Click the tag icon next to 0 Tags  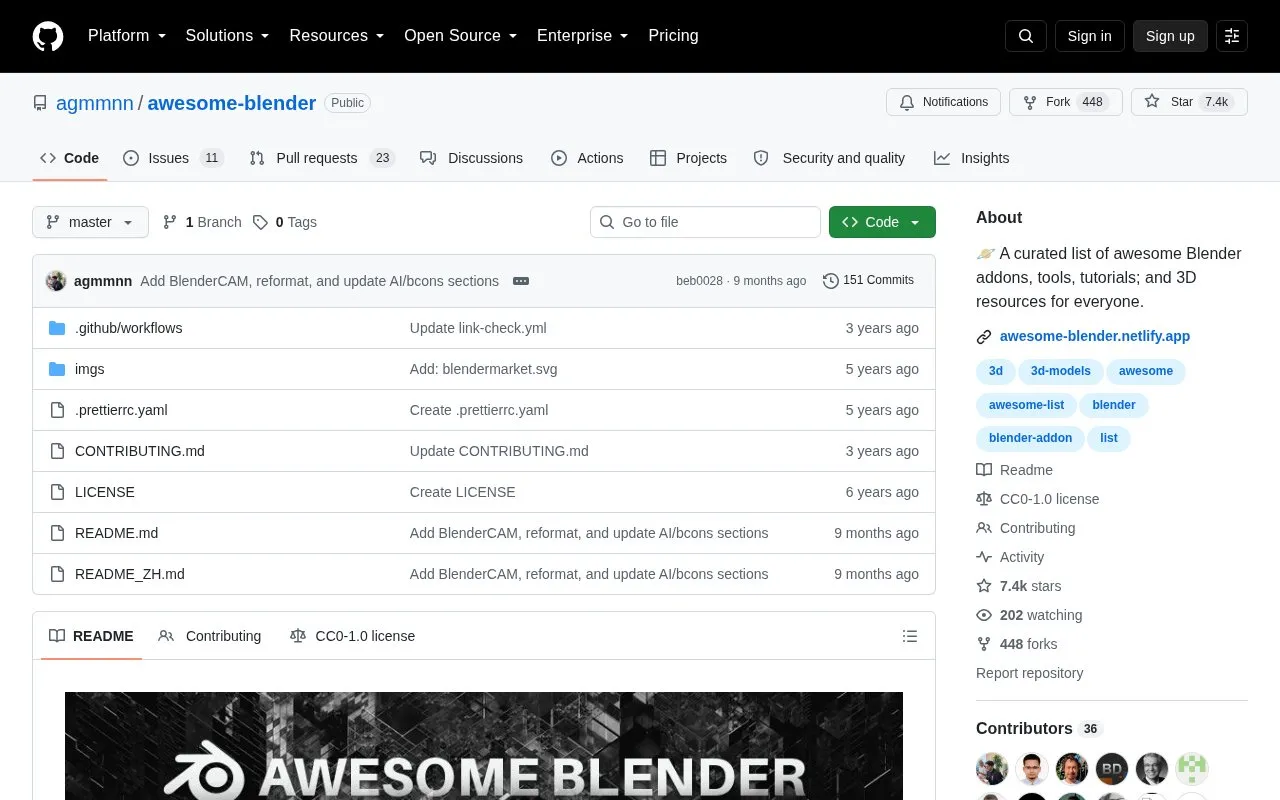pyautogui.click(x=260, y=222)
